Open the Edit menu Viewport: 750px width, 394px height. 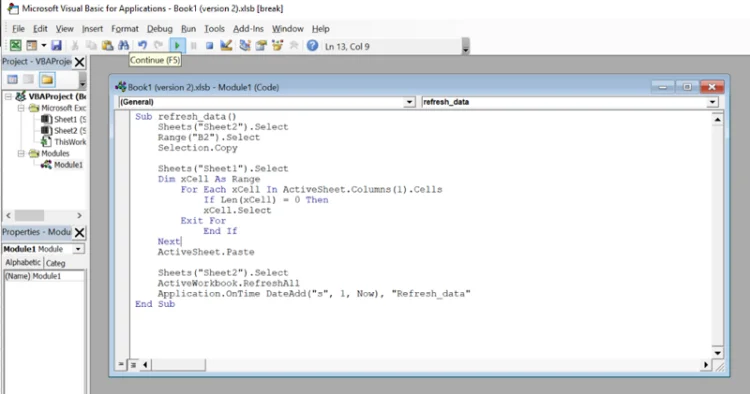pyautogui.click(x=40, y=29)
